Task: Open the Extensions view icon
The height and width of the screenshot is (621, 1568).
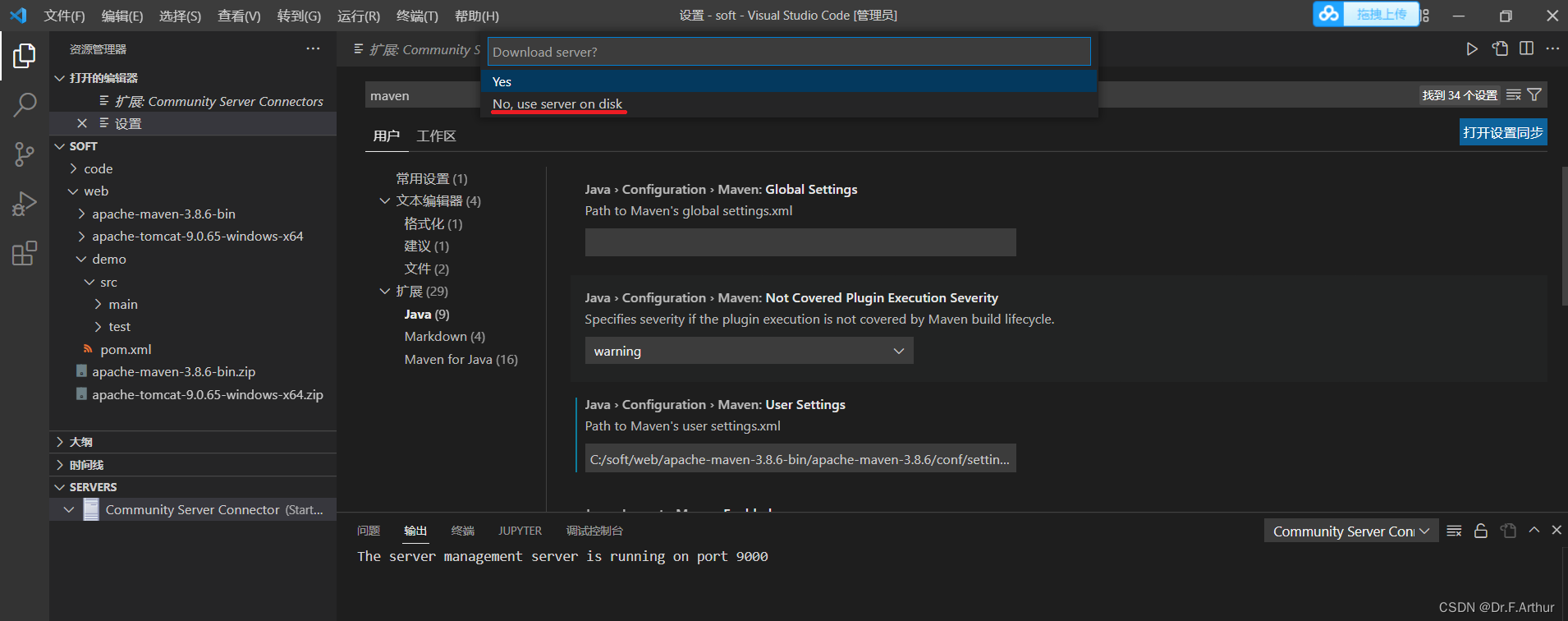Action: pos(24,253)
